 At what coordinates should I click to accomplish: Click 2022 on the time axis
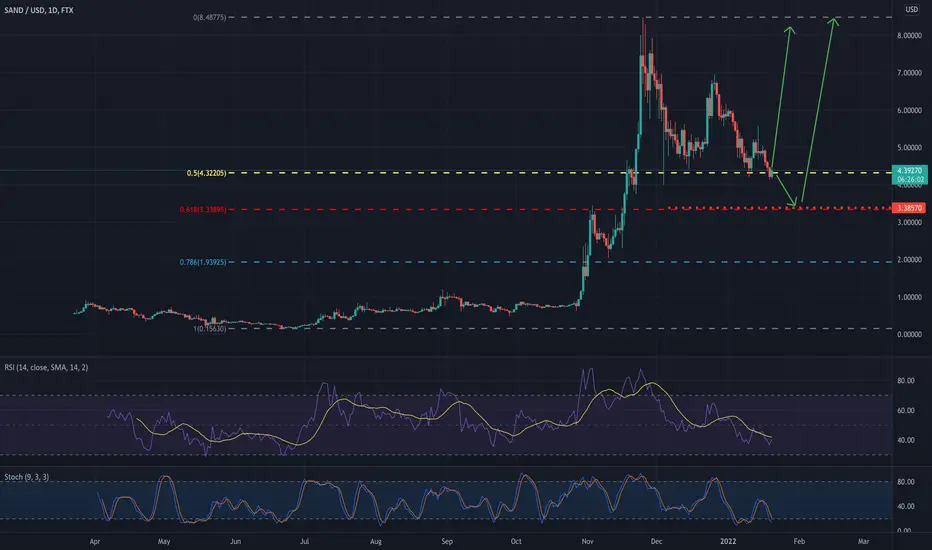(x=728, y=541)
